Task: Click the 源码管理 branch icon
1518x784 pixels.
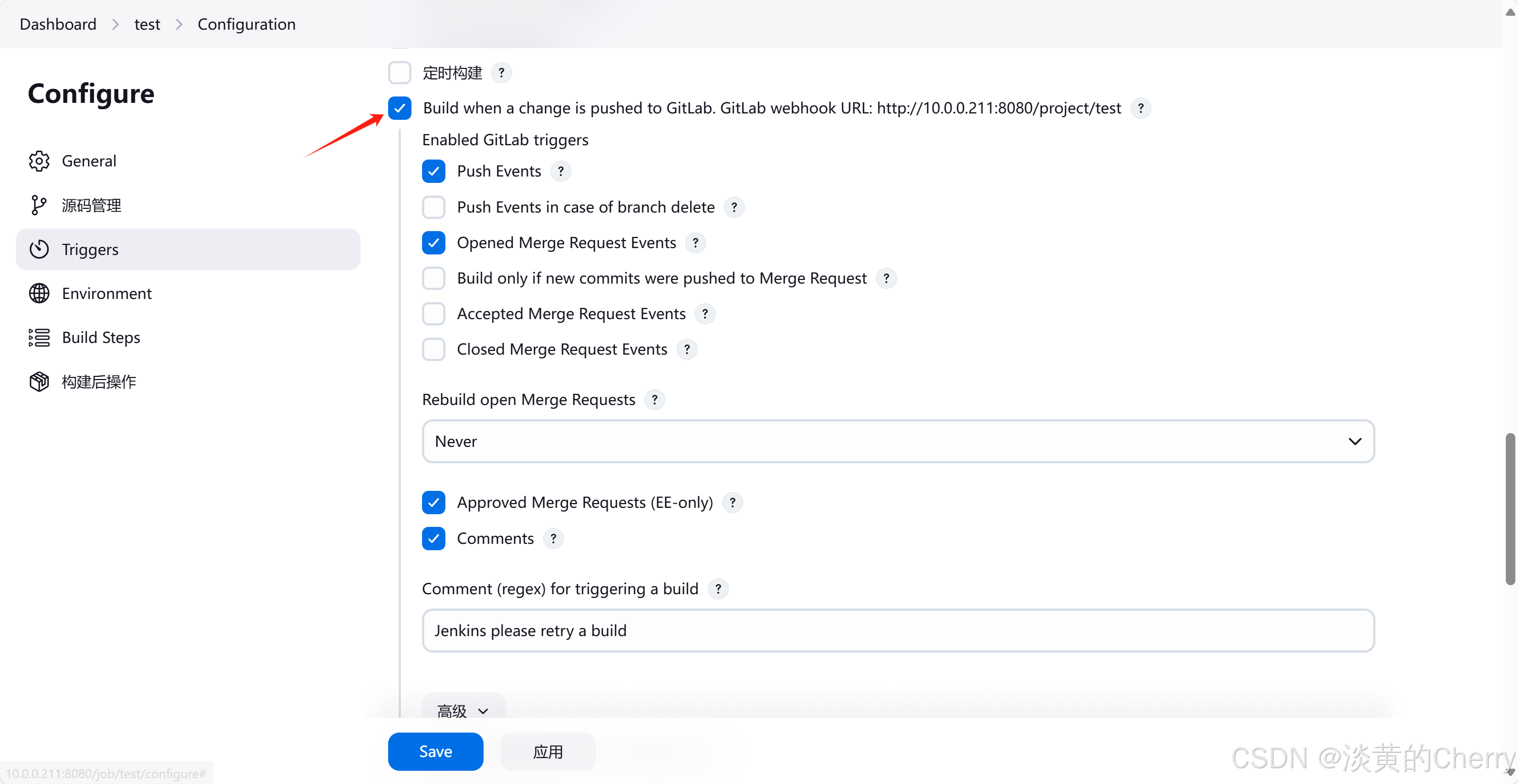Action: pyautogui.click(x=39, y=205)
